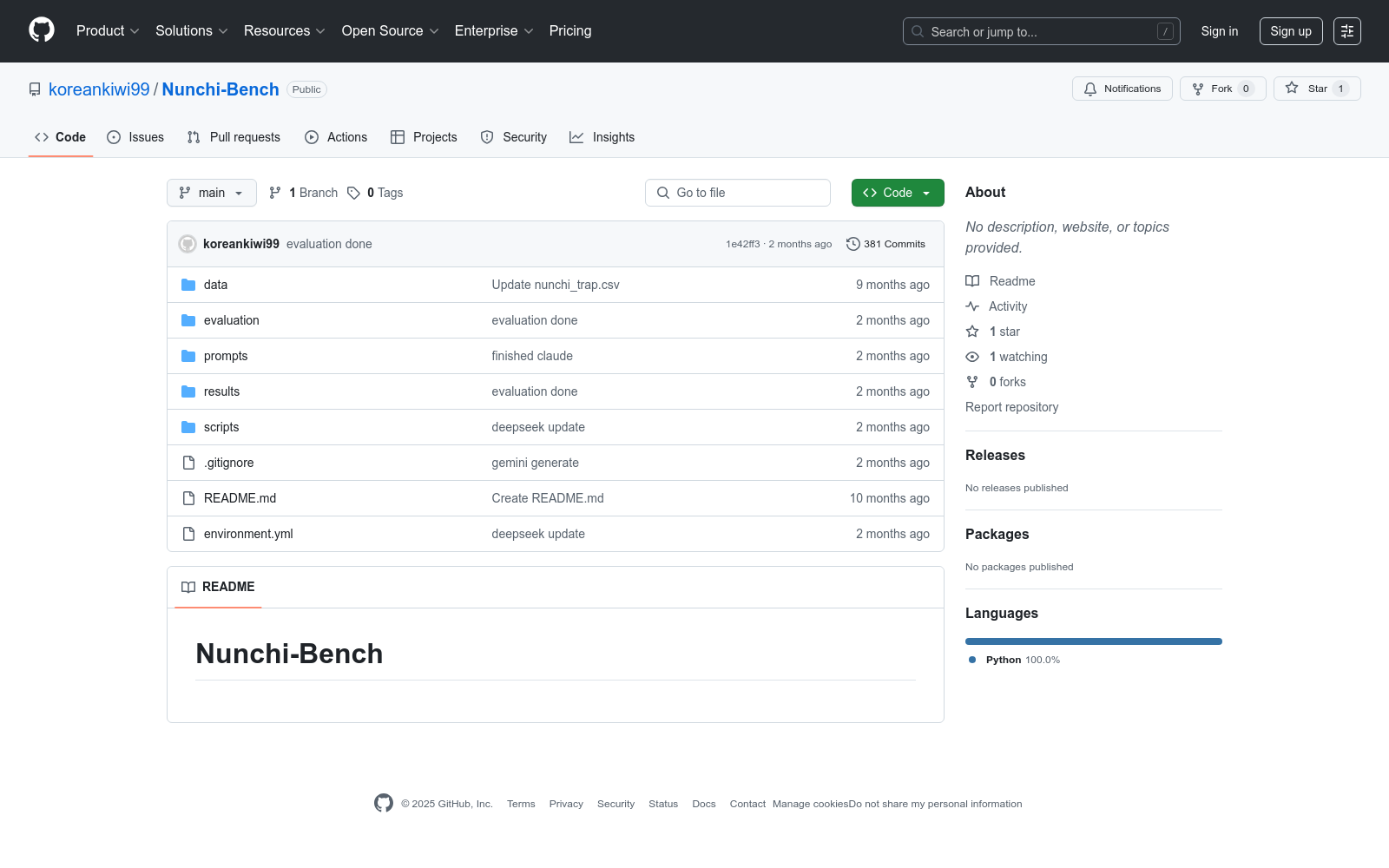Click the Sign up button
Viewport: 1389px width, 868px height.
pyautogui.click(x=1291, y=31)
